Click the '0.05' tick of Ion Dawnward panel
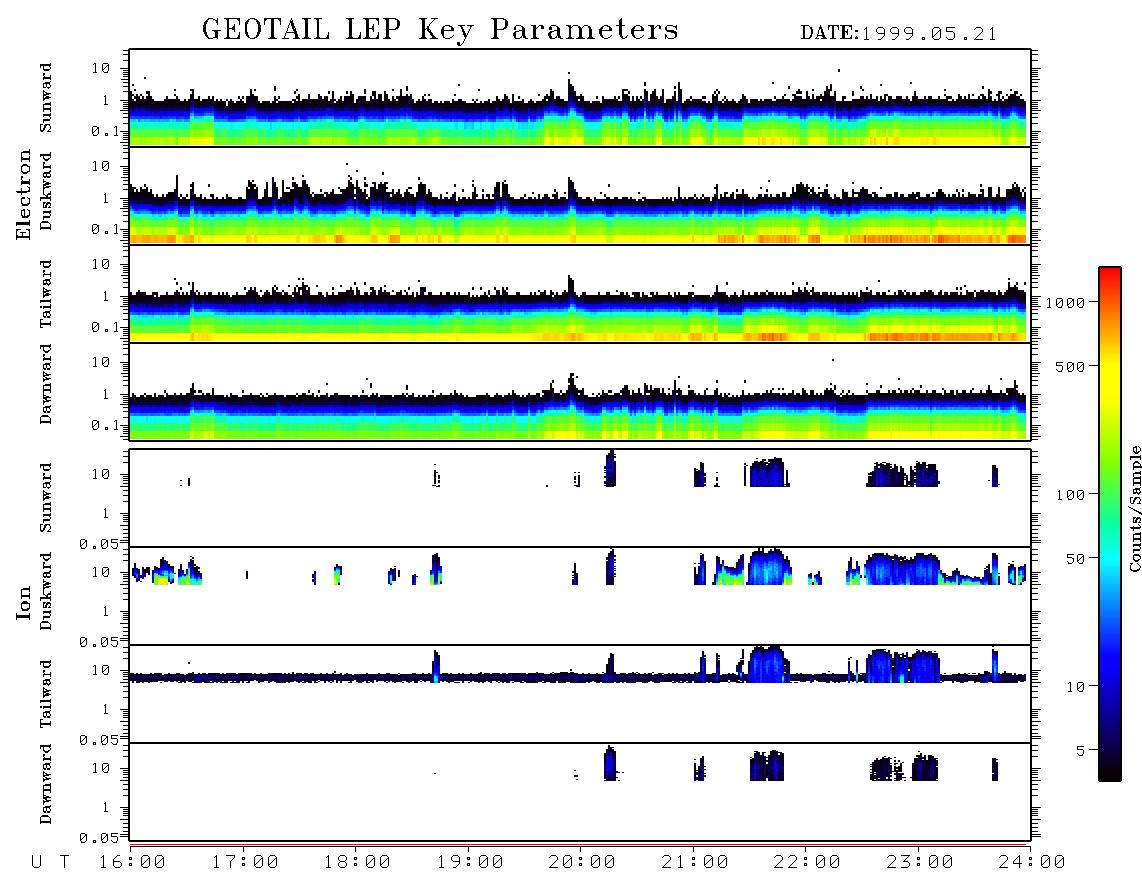 [x=99, y=838]
